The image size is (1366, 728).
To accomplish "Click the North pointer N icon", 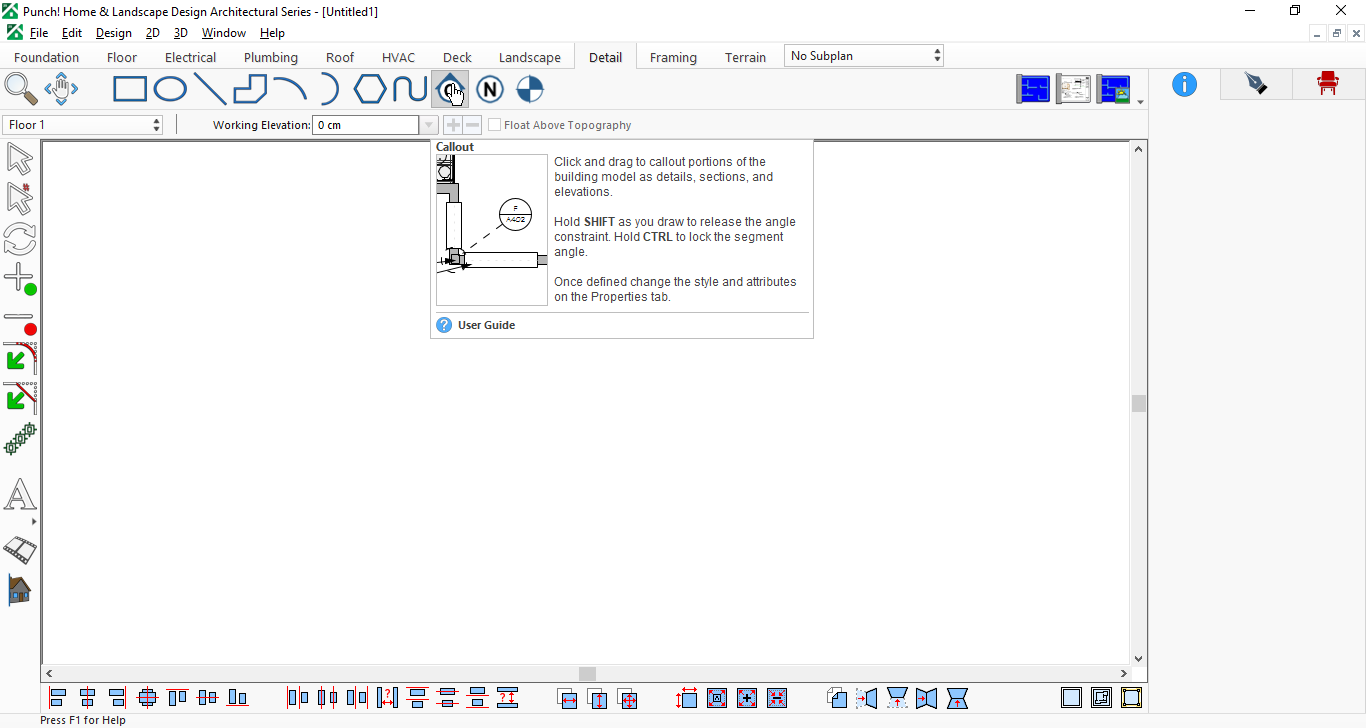I will point(490,90).
